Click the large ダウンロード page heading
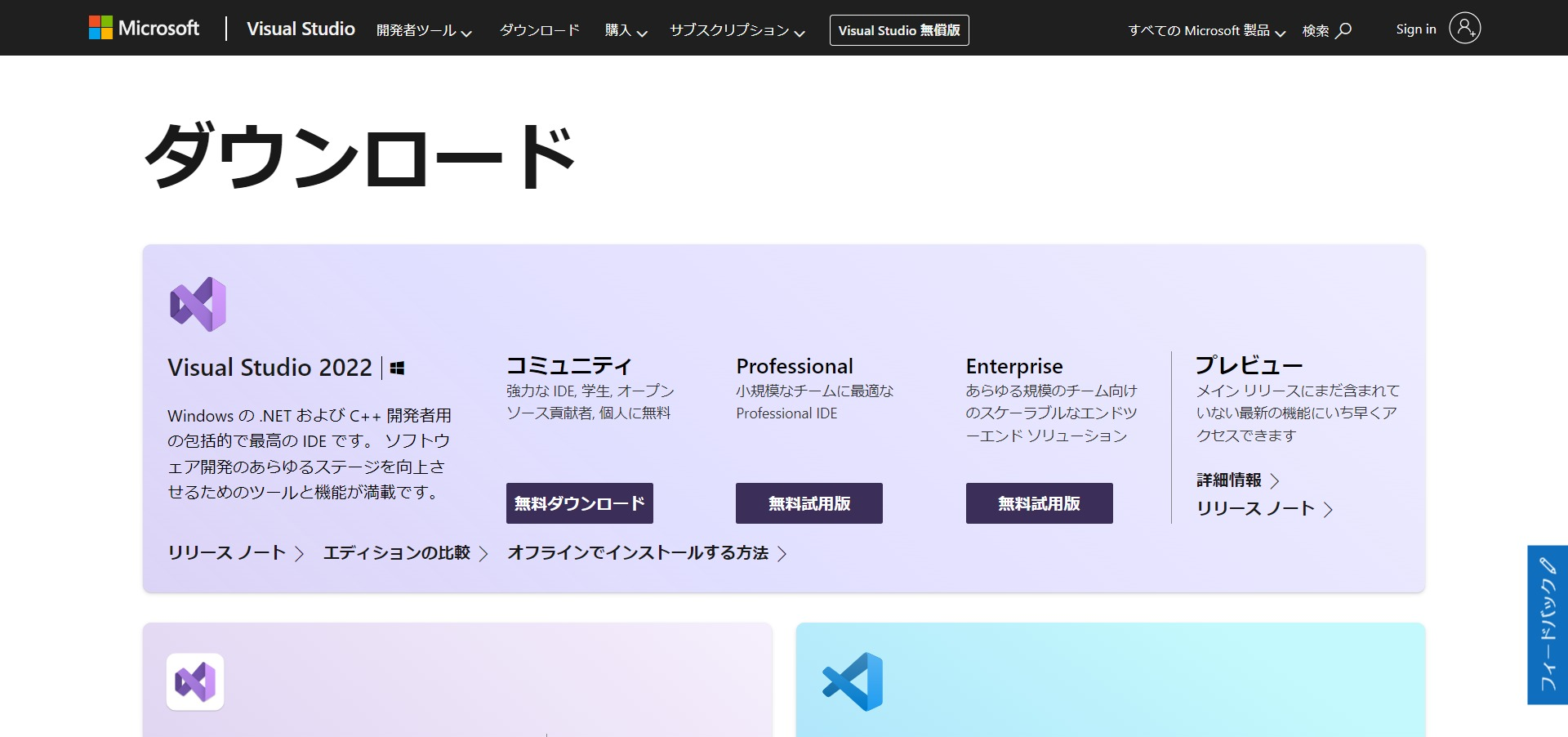 pos(360,155)
